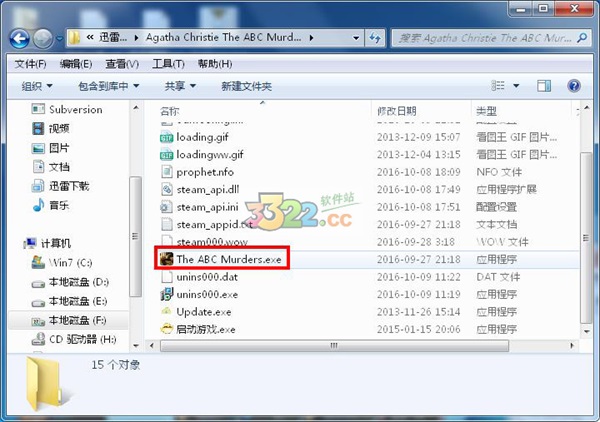This screenshot has width=600, height=422.
Task: Open 本地磁盘 (E:)
Action: [69, 301]
